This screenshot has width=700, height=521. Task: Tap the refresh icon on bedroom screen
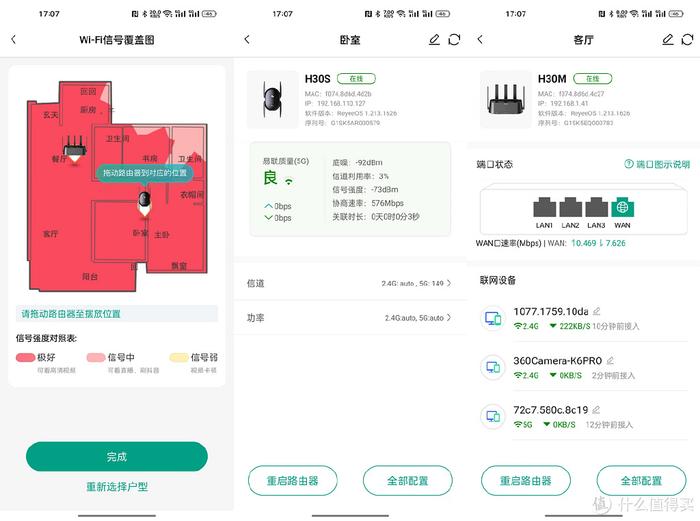point(454,39)
